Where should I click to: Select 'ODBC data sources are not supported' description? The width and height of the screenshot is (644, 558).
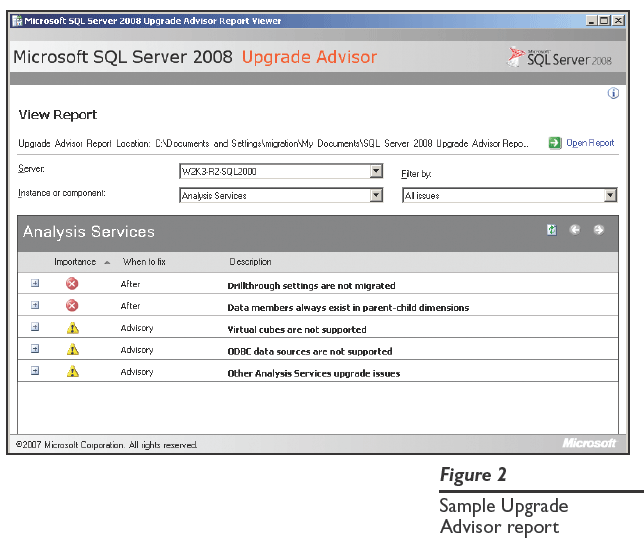[310, 351]
